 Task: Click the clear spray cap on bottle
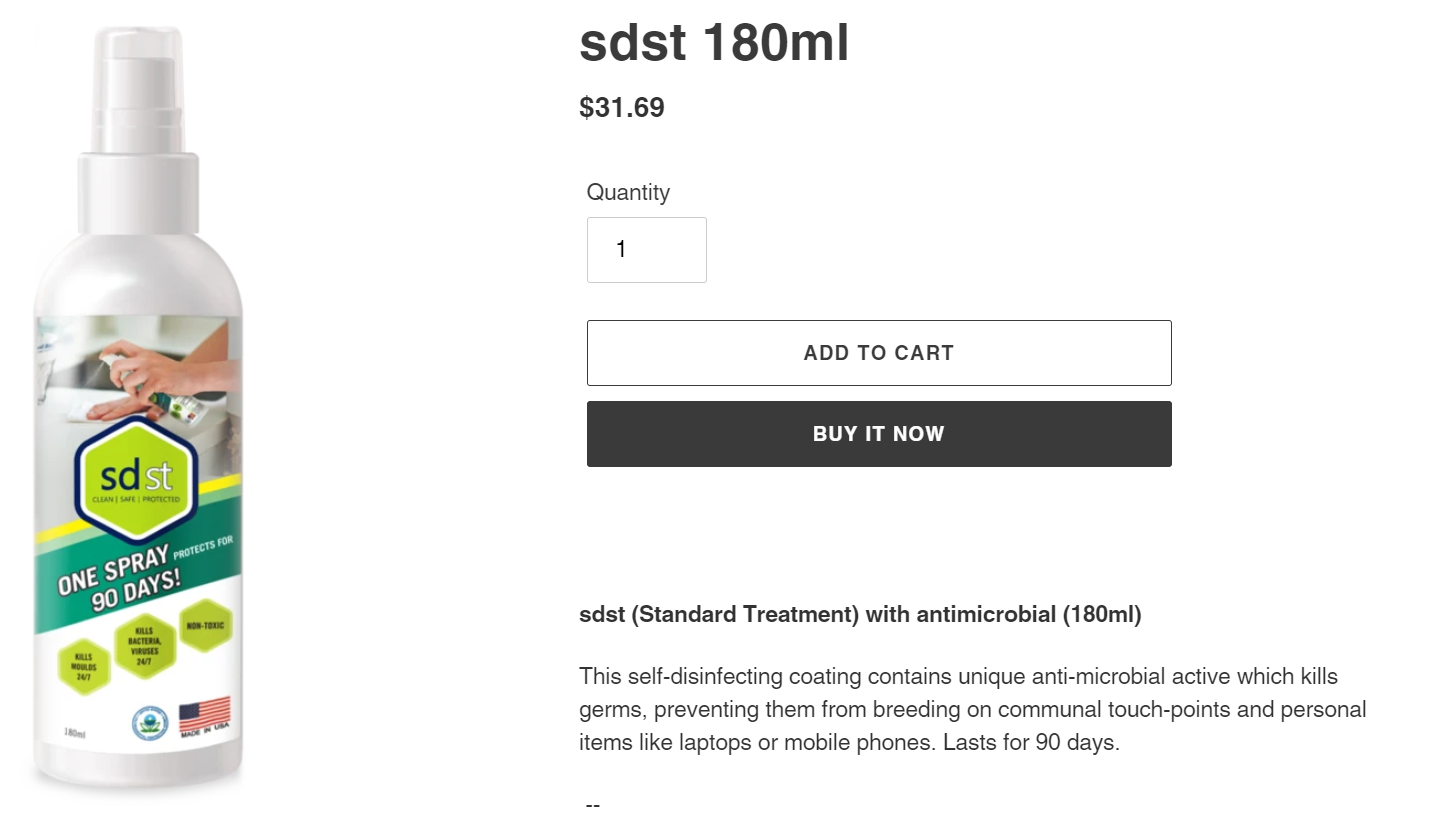pos(137,90)
